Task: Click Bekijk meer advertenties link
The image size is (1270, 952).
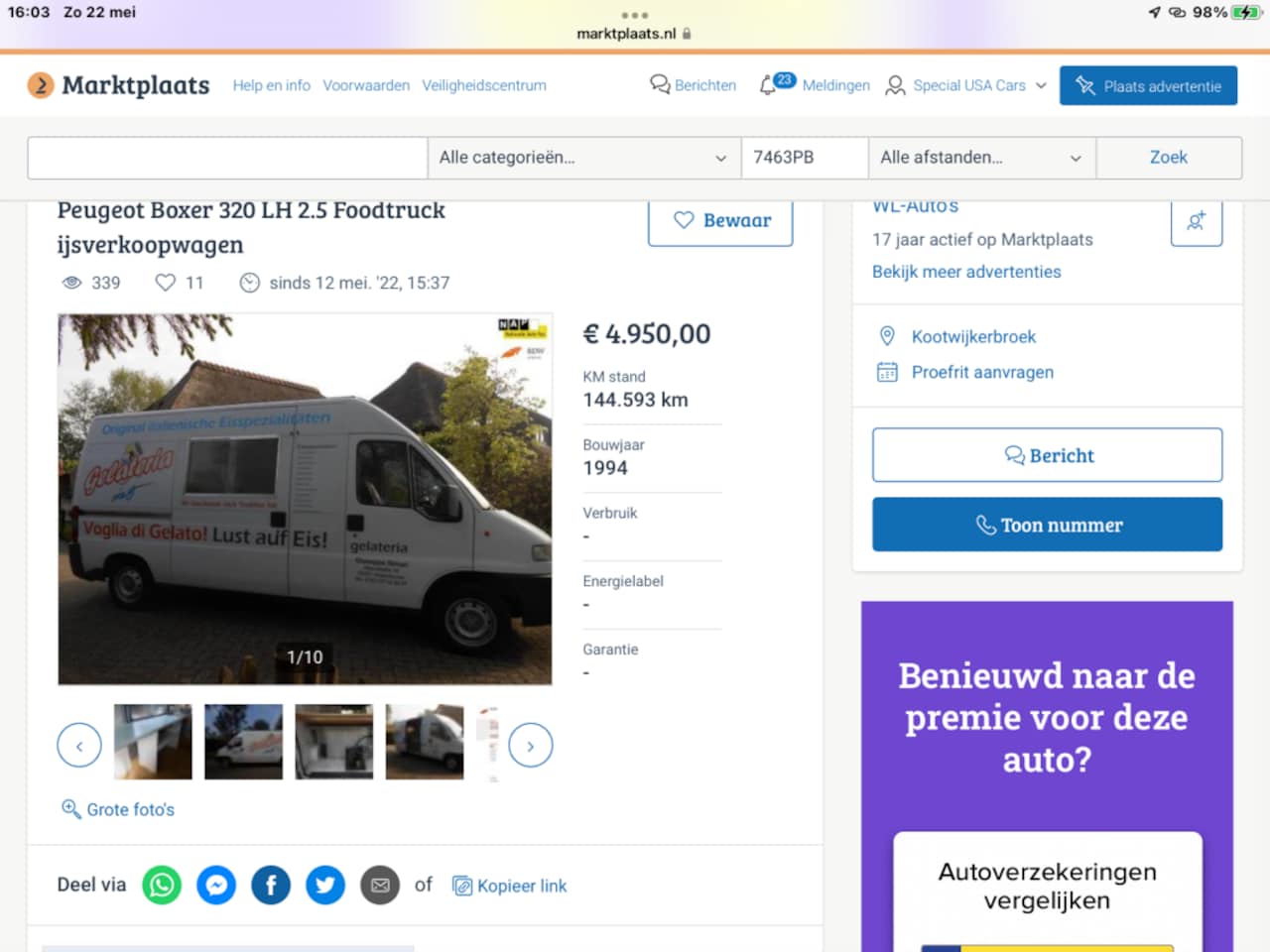Action: click(966, 272)
